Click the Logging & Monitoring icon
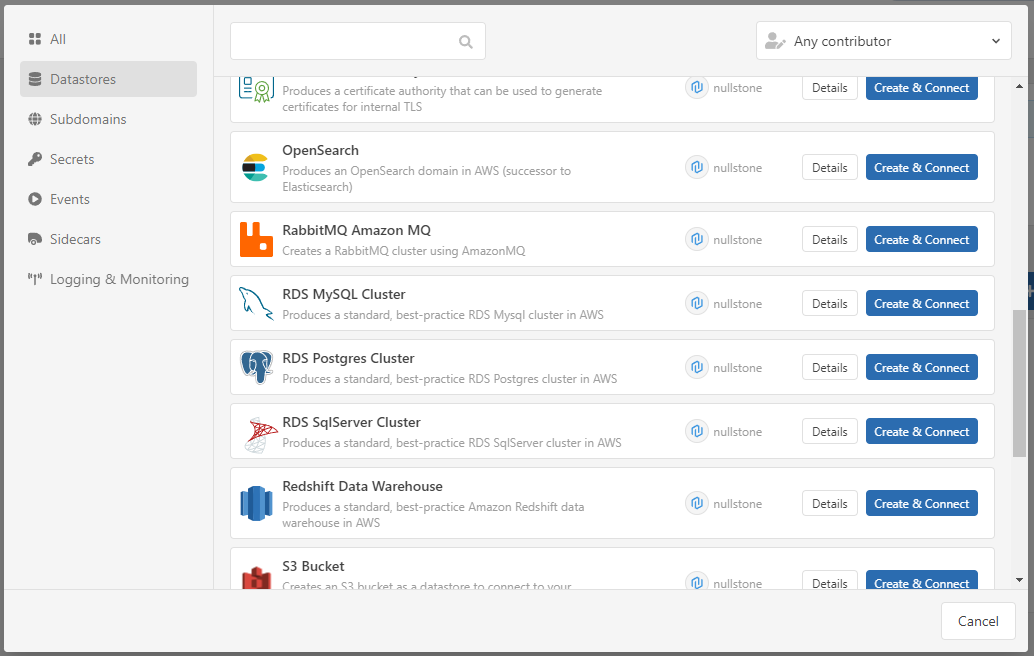The image size is (1034, 656). point(35,280)
